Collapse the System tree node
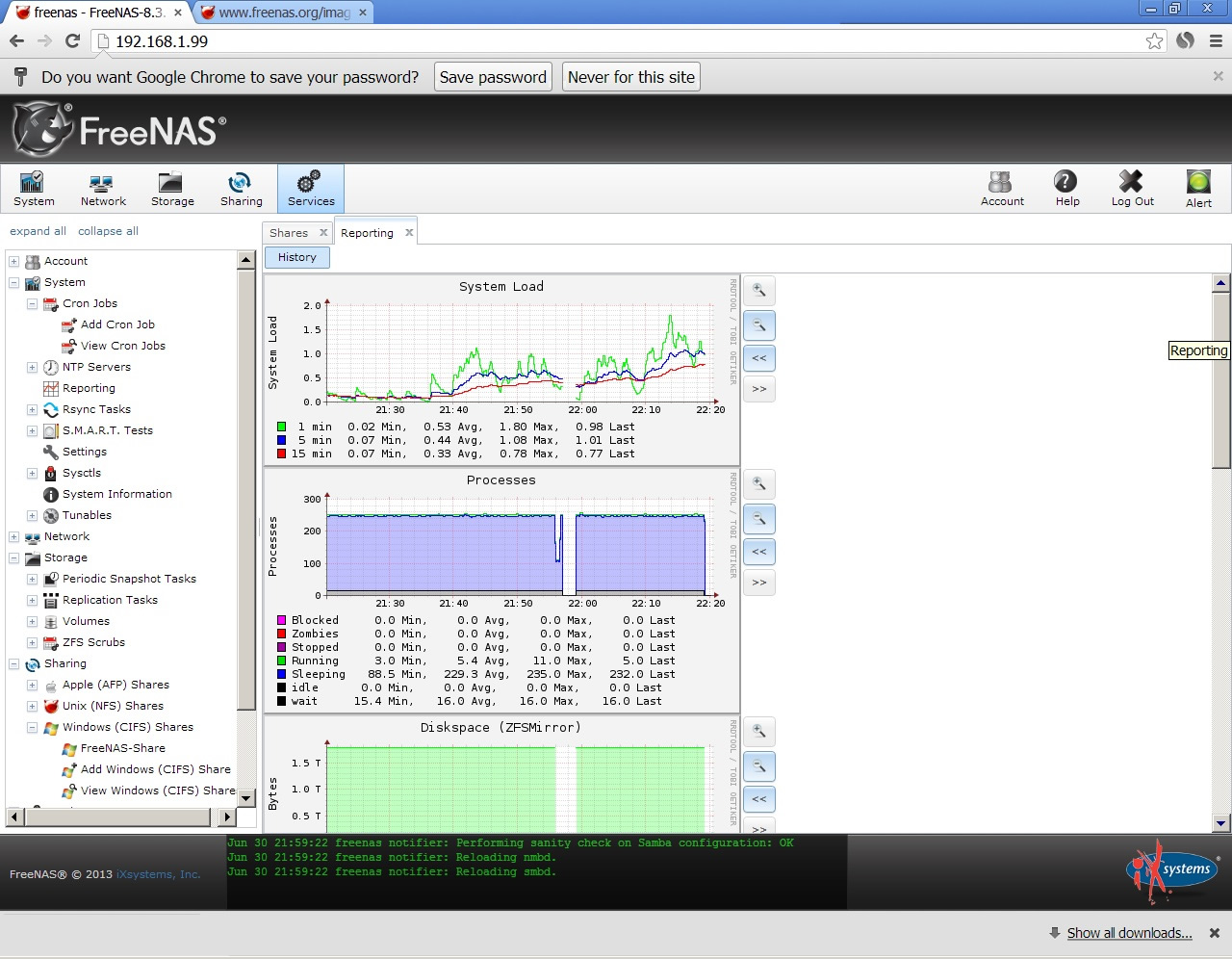 coord(13,283)
